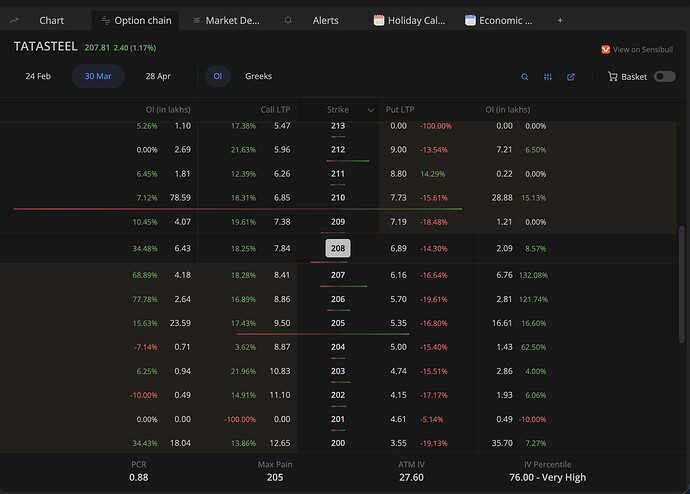The height and width of the screenshot is (494, 690).
Task: Click the highlighted 208 strike price
Action: coord(338,248)
